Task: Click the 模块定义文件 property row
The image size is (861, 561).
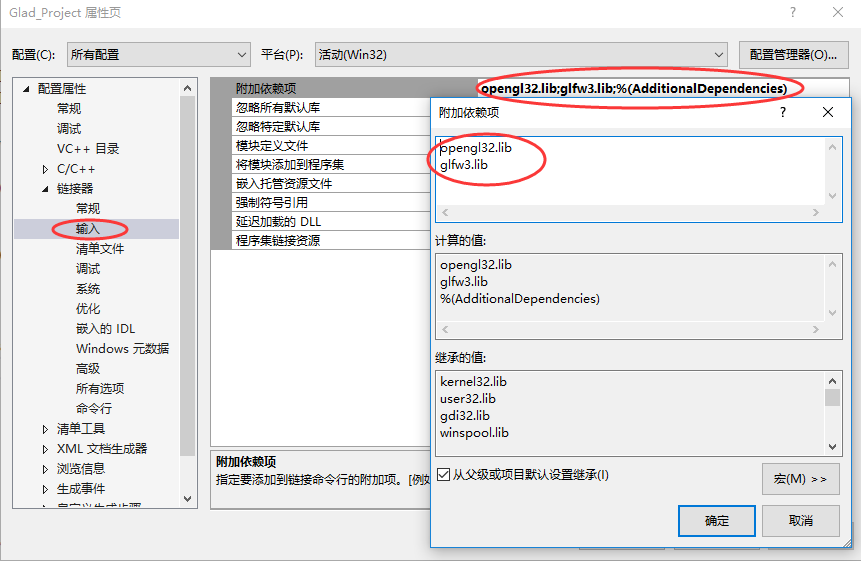Action: (x=331, y=146)
